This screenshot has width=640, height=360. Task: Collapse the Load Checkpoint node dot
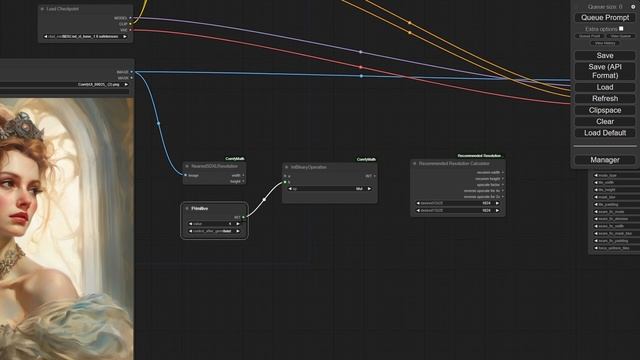(42, 9)
